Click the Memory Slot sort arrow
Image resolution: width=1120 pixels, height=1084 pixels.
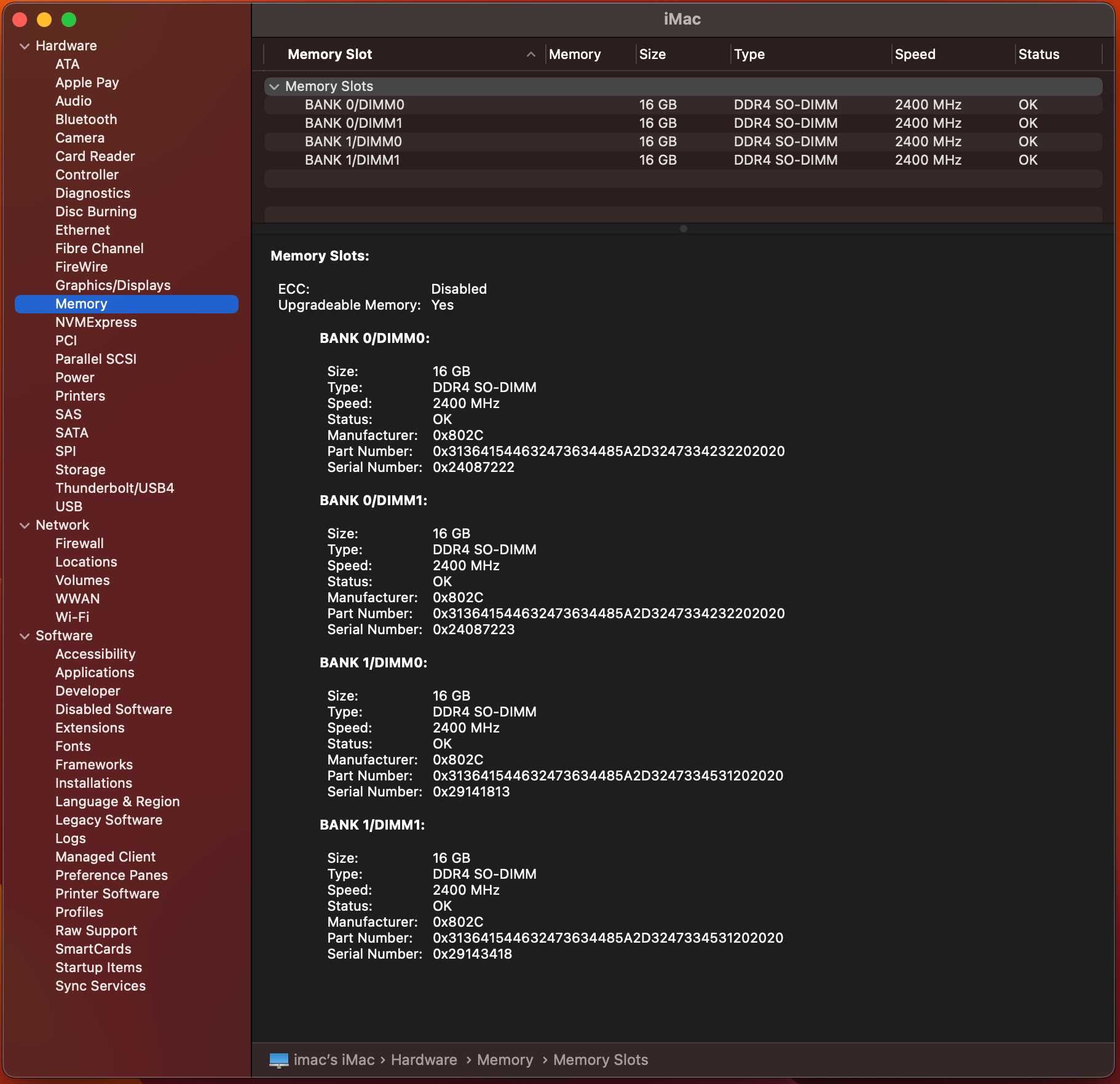pos(531,55)
